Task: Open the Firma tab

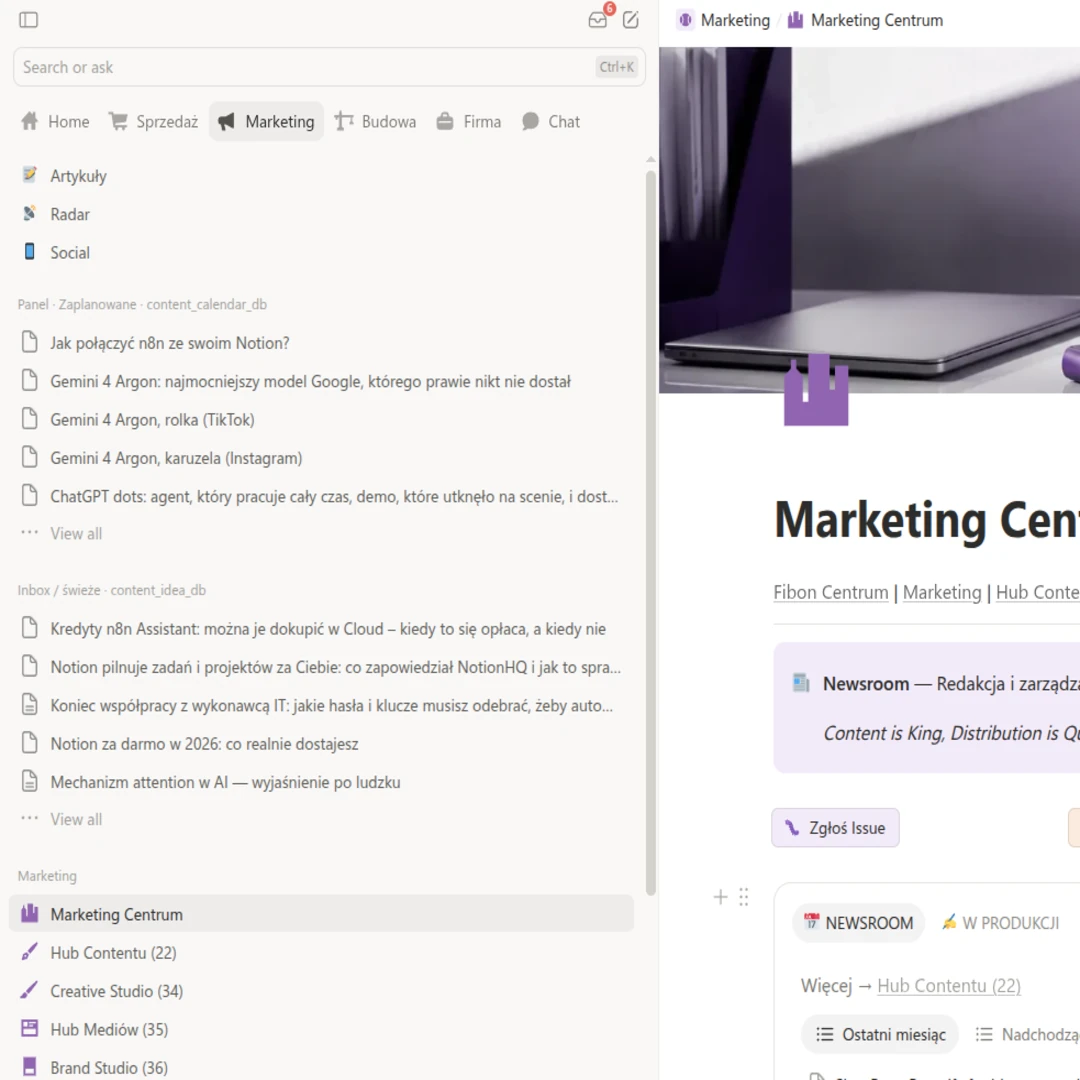Action: coord(468,122)
